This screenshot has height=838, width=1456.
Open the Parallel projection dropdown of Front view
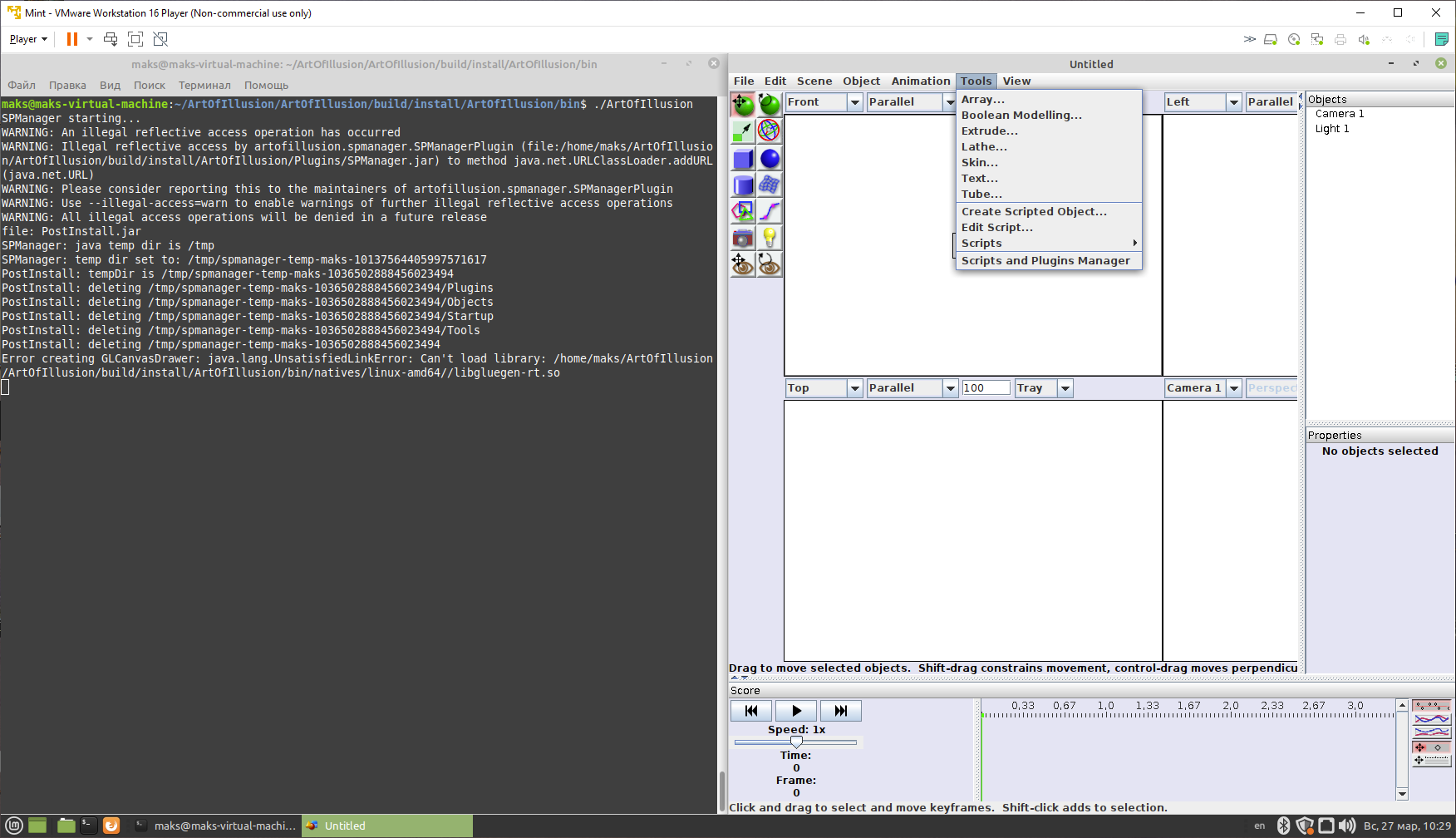pyautogui.click(x=950, y=102)
